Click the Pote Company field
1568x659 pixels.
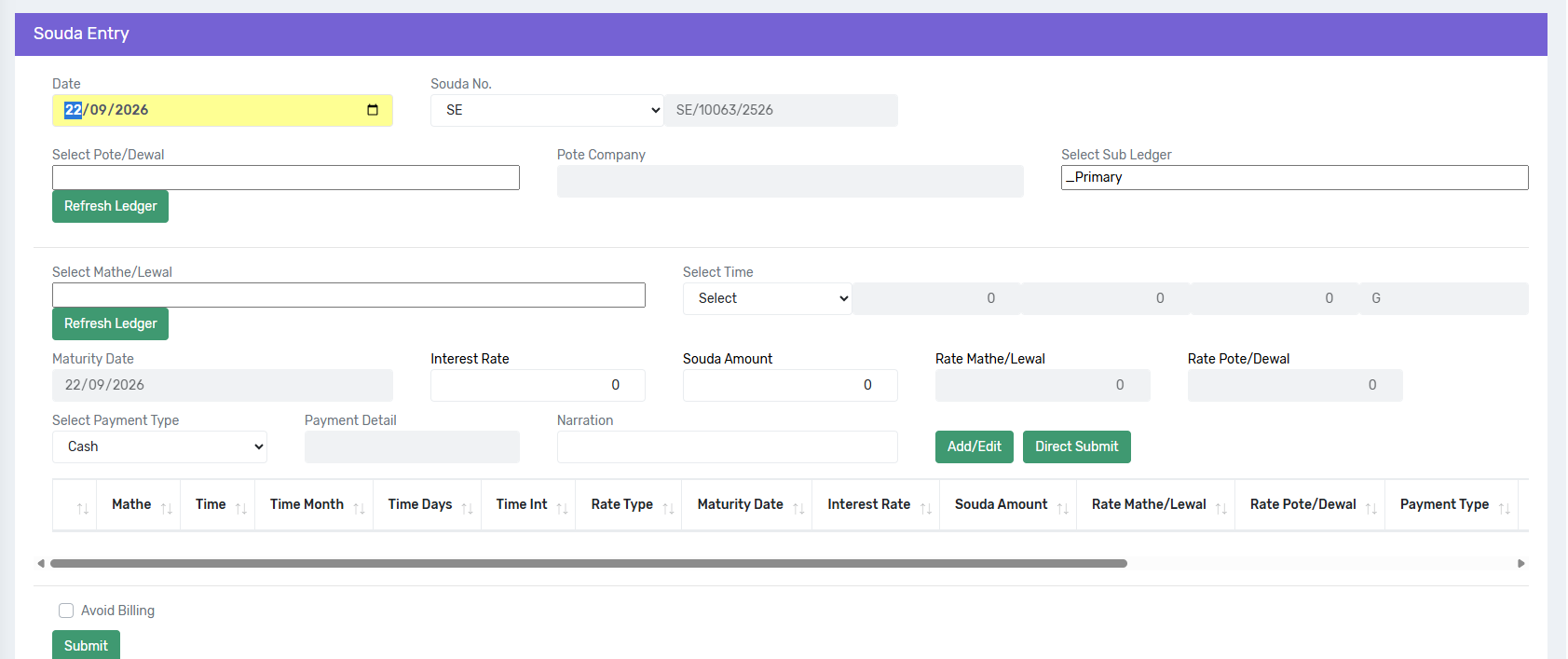click(x=790, y=181)
